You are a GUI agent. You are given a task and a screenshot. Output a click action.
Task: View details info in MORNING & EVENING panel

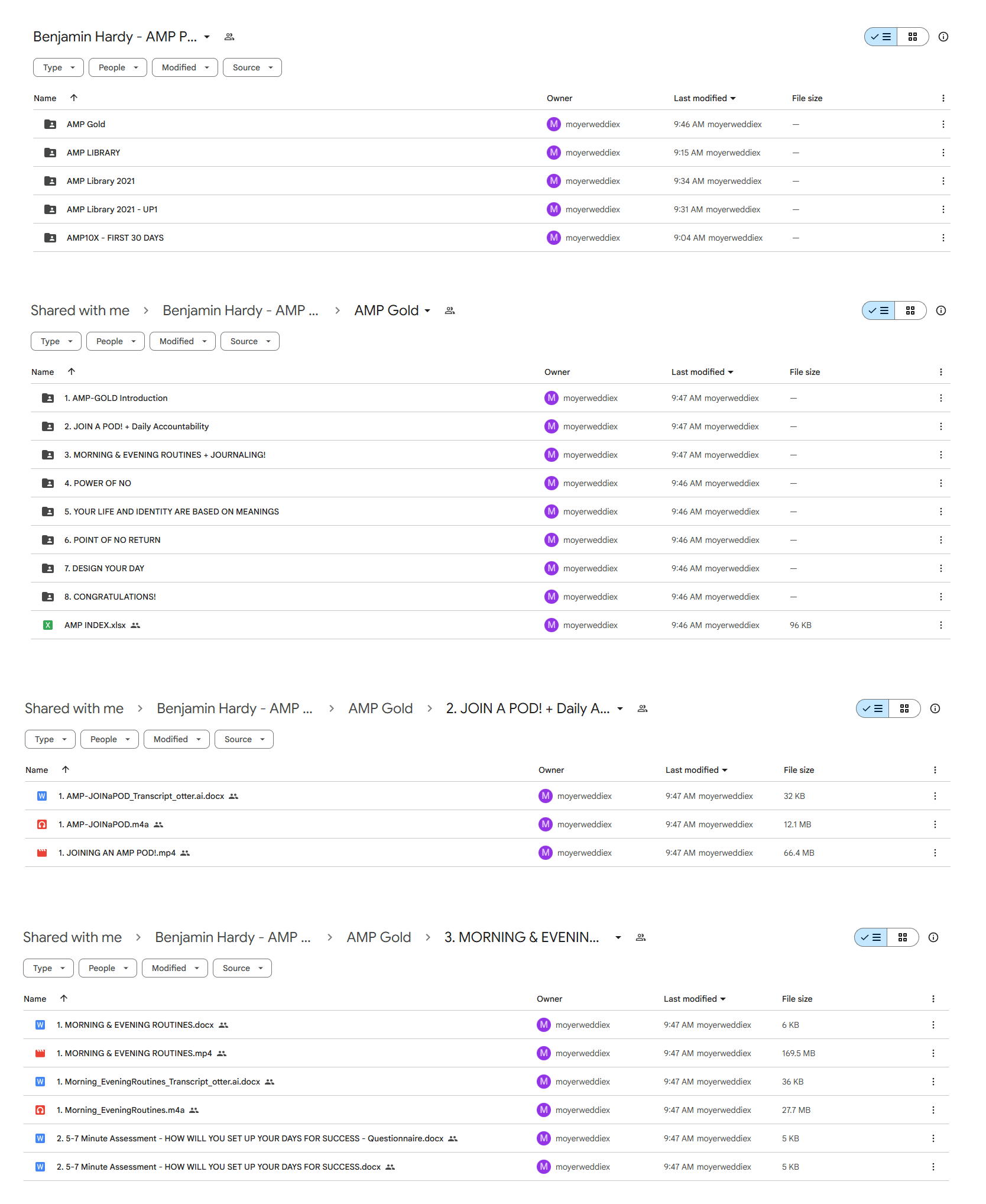click(933, 937)
